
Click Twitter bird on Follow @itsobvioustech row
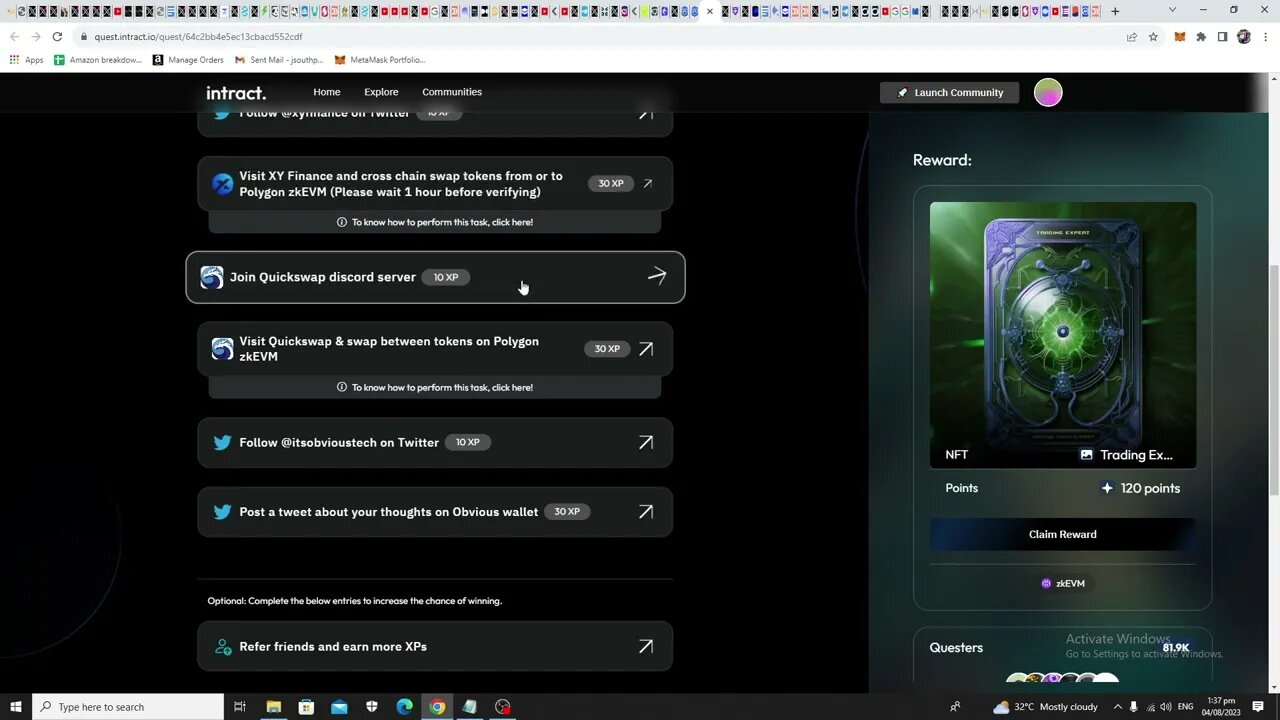pyautogui.click(x=222, y=442)
